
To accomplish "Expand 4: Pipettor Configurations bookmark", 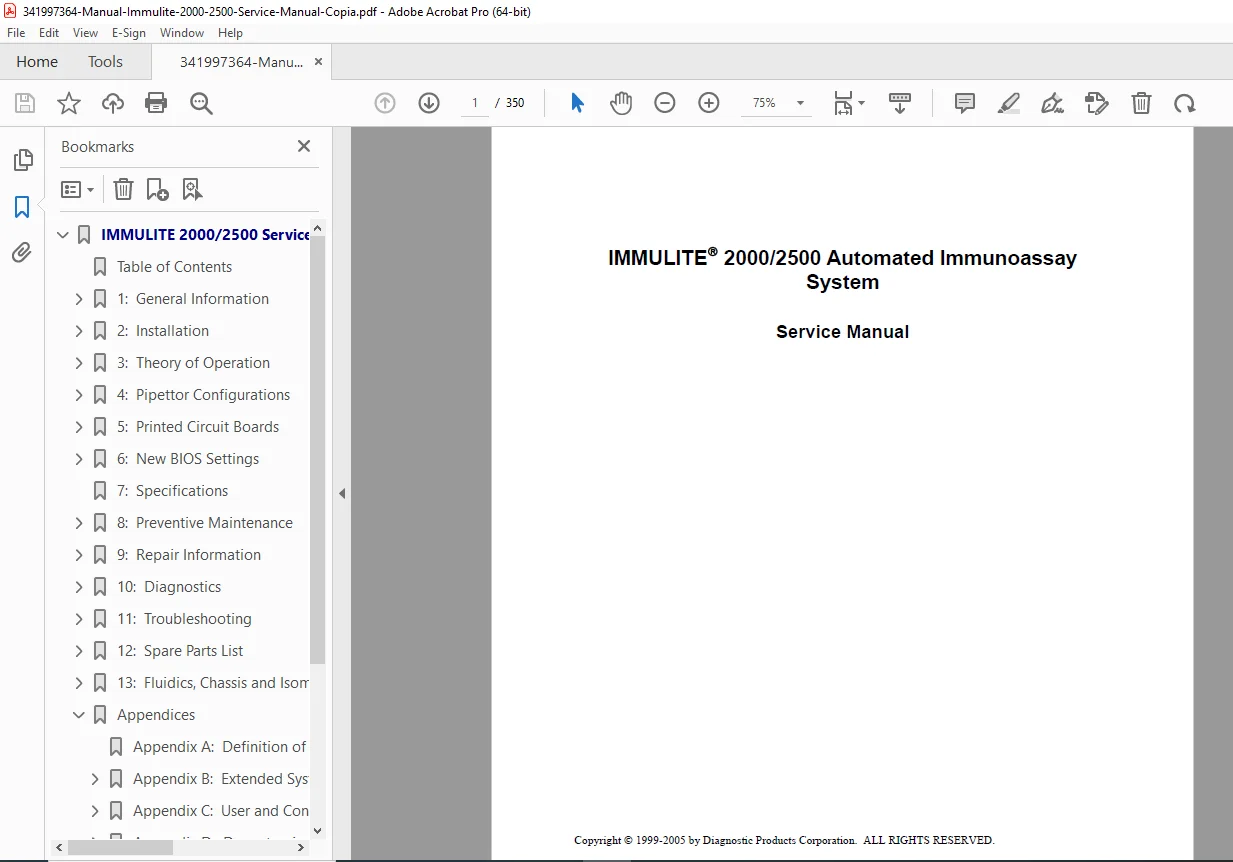I will 79,395.
